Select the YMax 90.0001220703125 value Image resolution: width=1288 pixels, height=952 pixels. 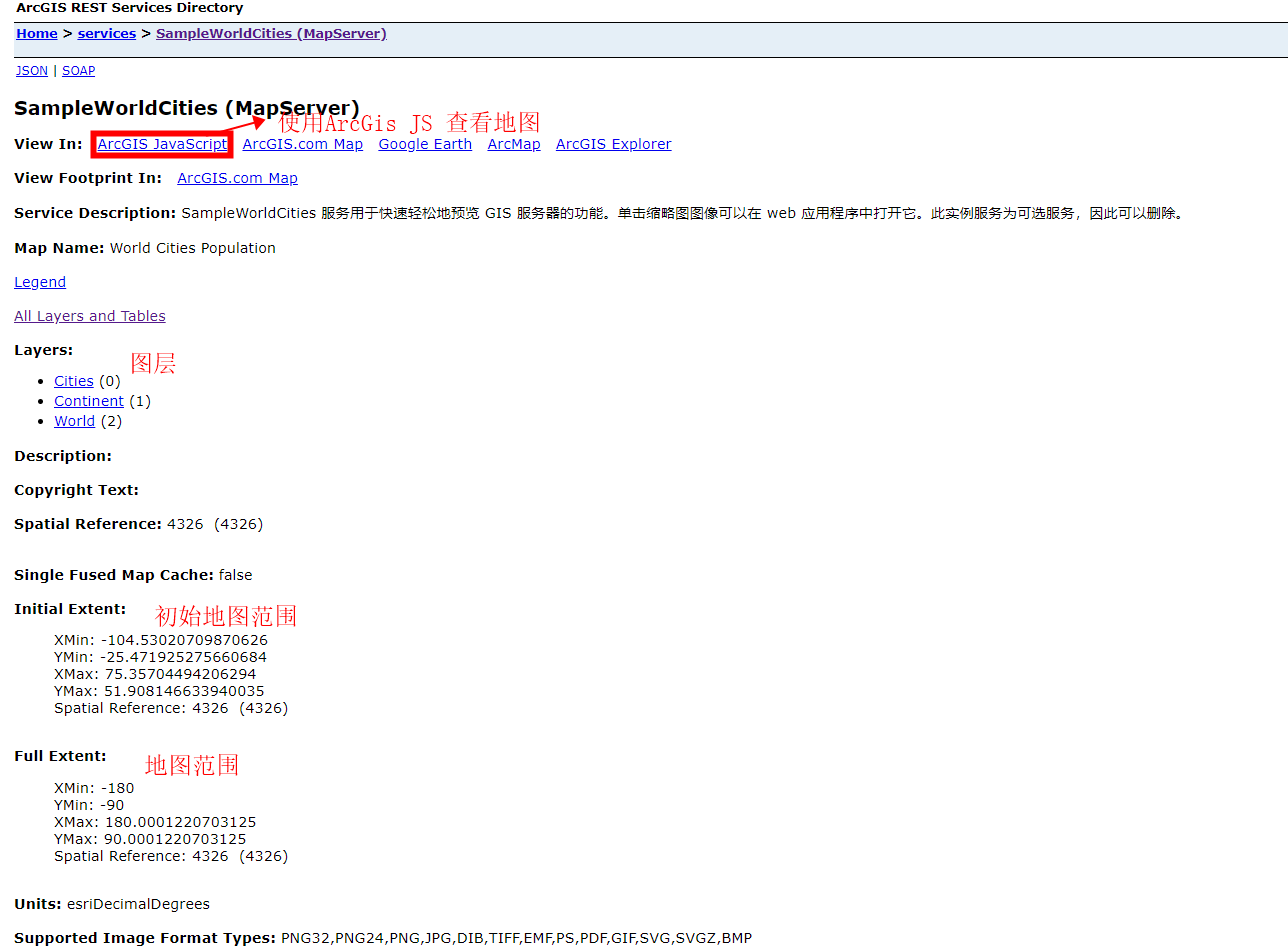click(x=175, y=839)
